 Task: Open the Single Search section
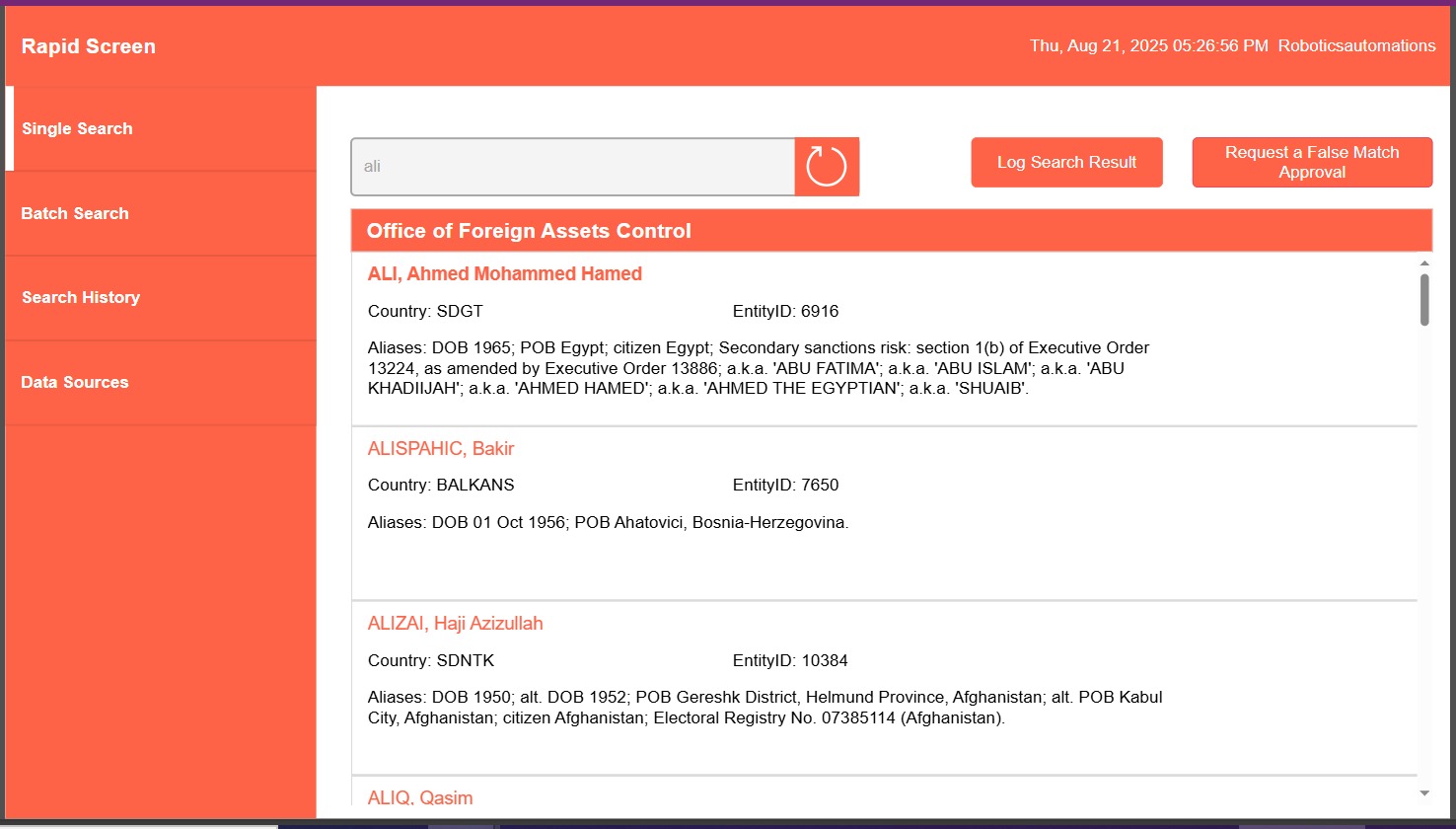pyautogui.click(x=77, y=128)
